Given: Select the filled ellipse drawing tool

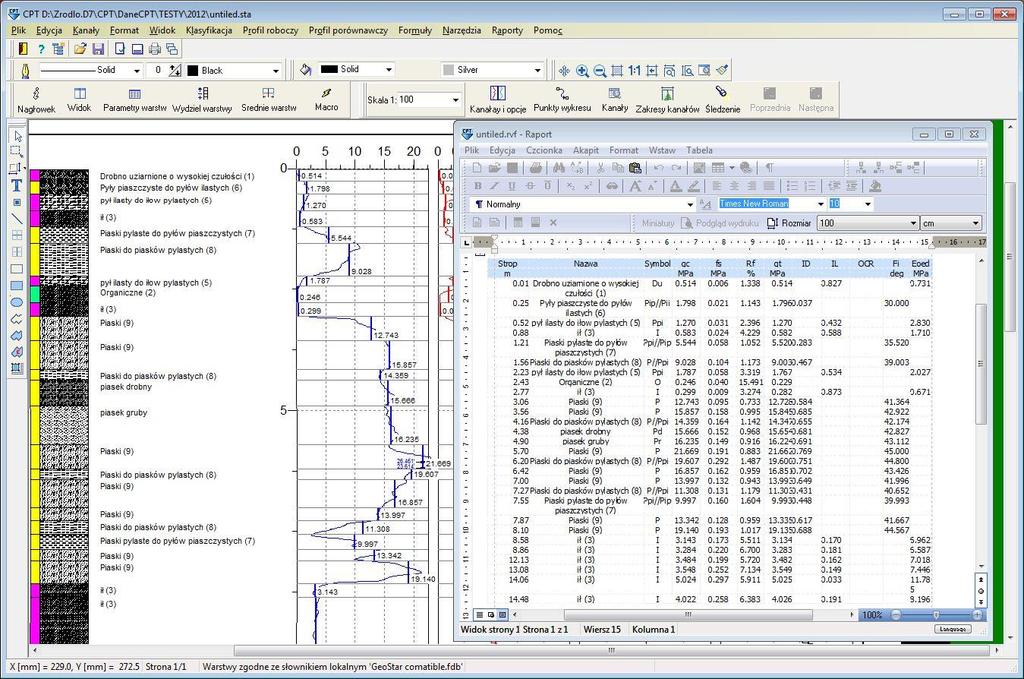Looking at the screenshot, I should [17, 302].
